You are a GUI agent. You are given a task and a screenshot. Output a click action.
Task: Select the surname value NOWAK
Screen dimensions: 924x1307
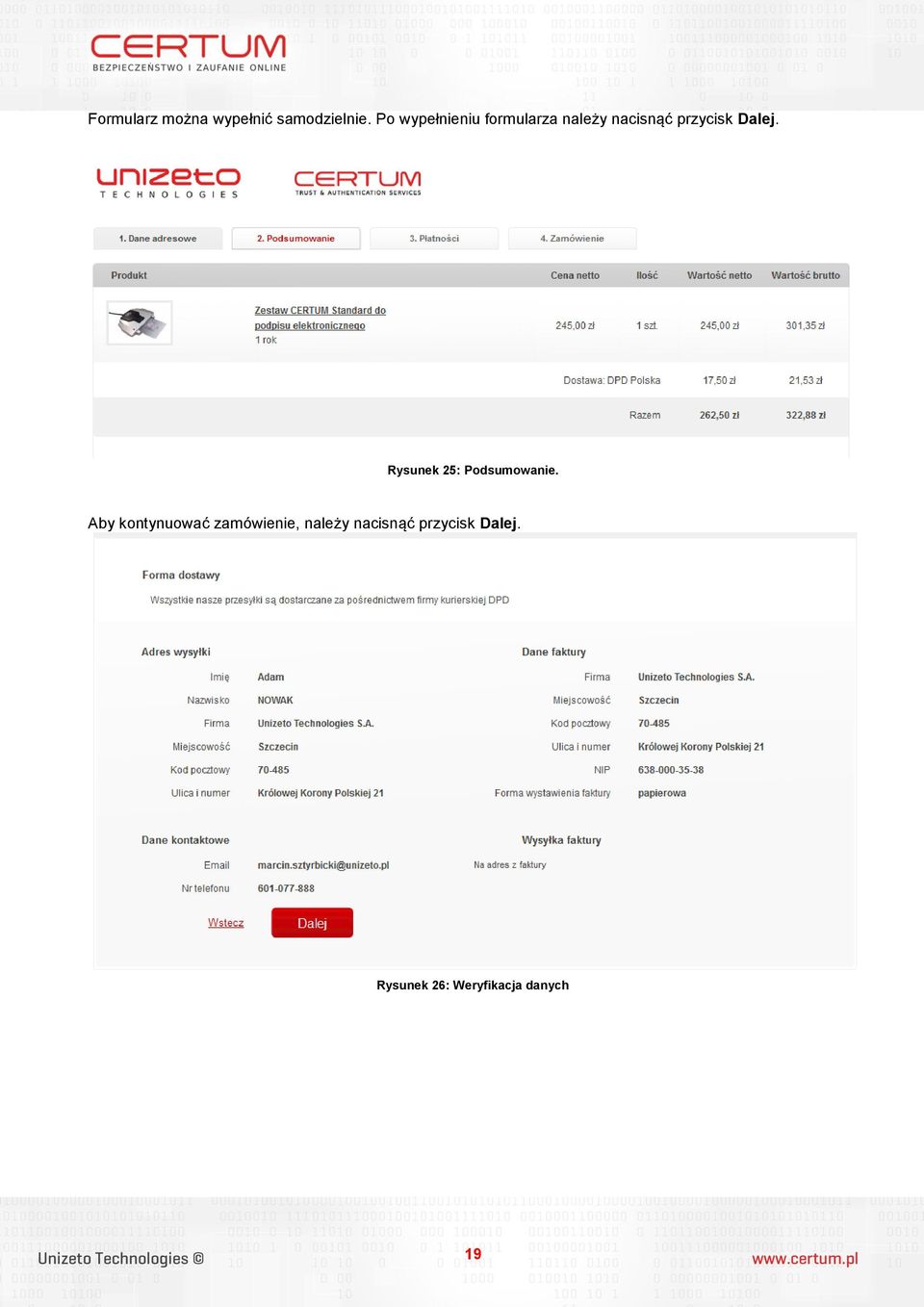[x=275, y=701]
